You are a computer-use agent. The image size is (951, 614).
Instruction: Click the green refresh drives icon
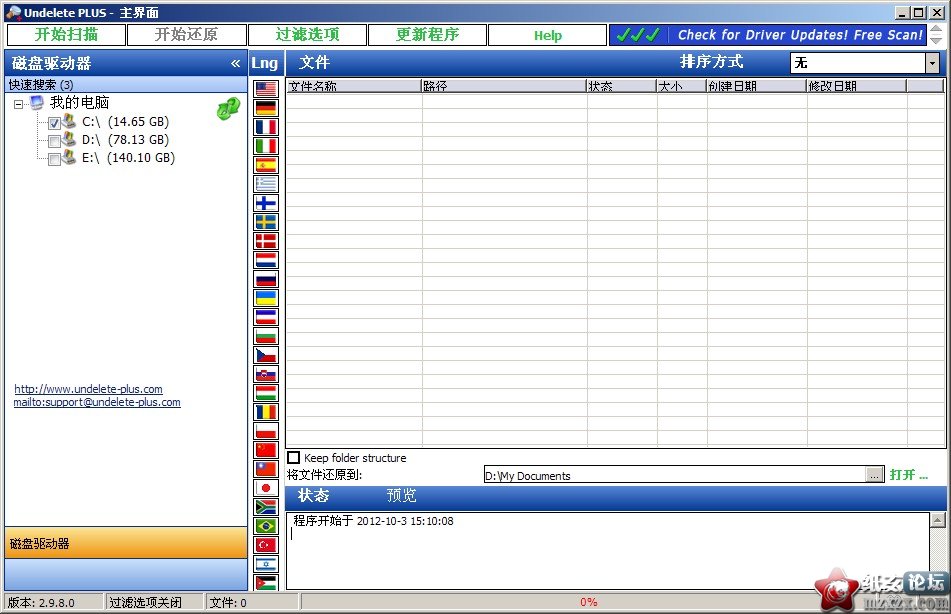(x=228, y=109)
